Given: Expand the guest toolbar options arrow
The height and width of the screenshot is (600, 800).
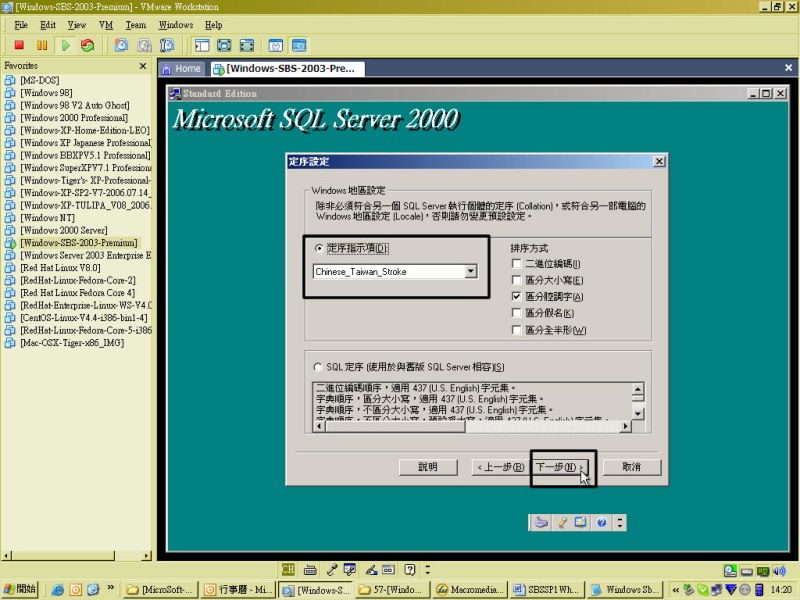Looking at the screenshot, I should tap(620, 522).
